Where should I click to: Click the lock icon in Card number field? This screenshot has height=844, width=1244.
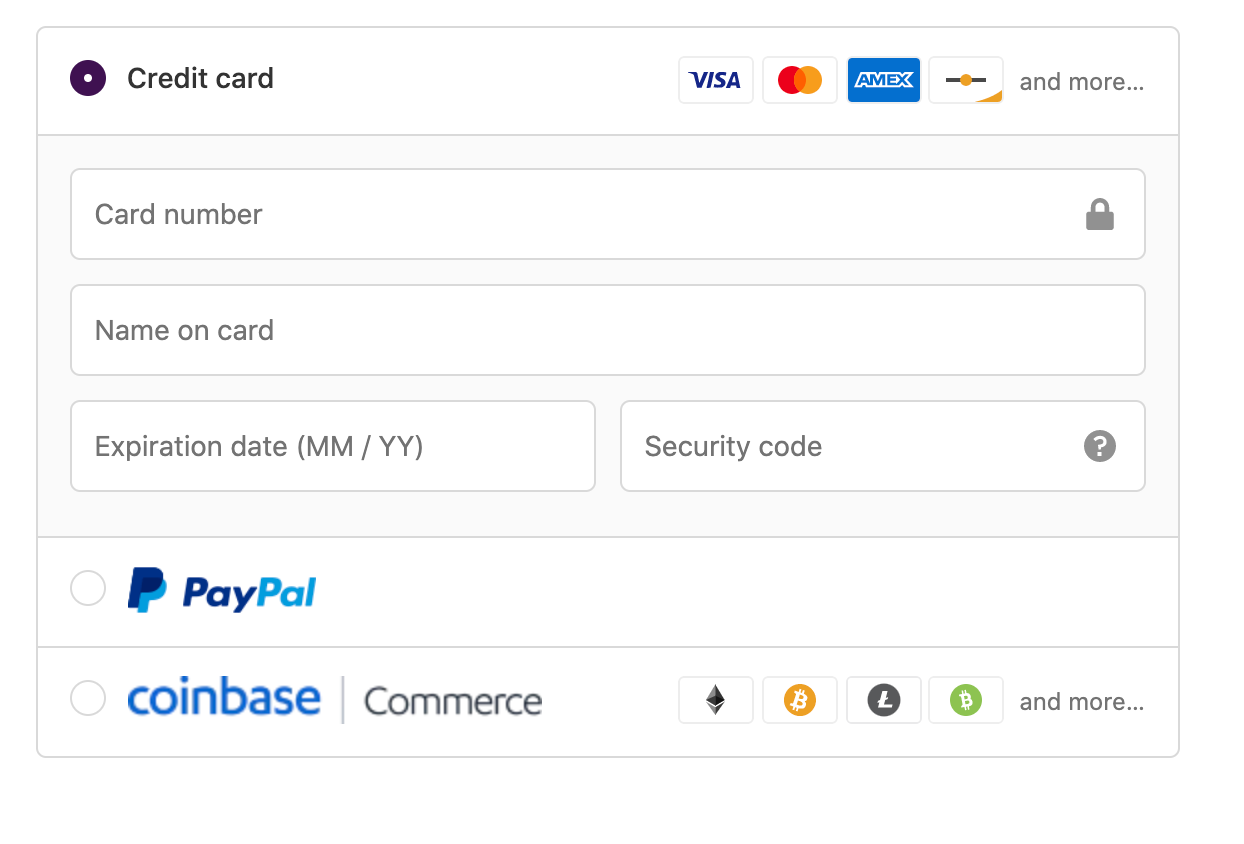[1099, 214]
